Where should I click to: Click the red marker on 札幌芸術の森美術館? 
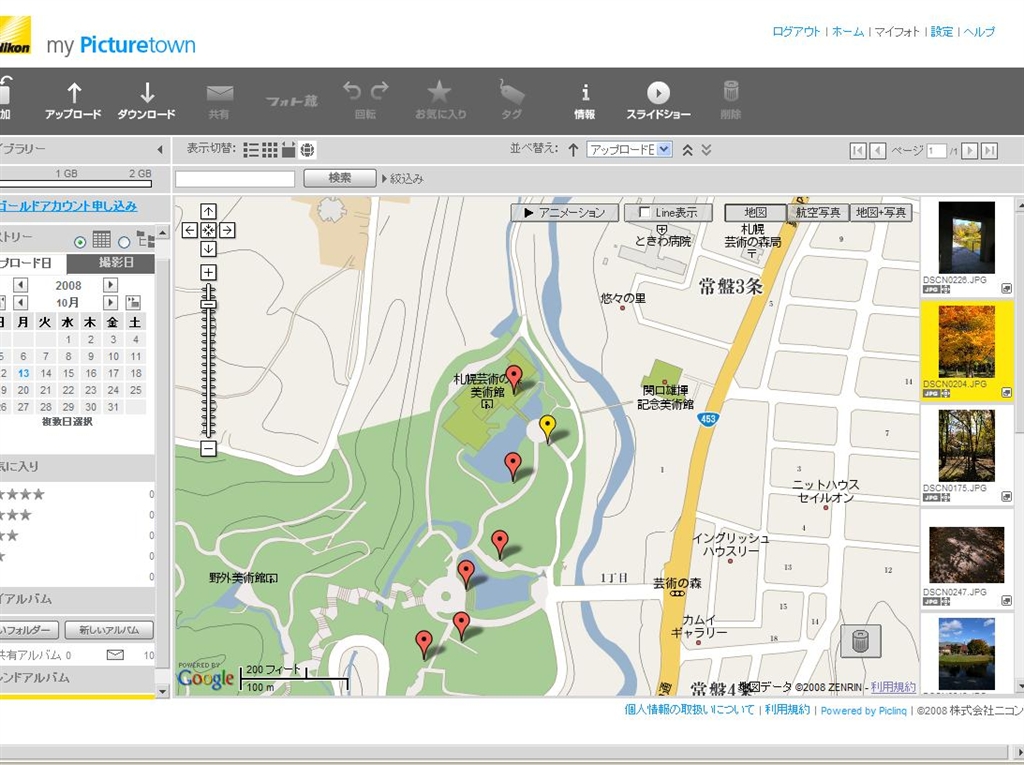point(515,380)
